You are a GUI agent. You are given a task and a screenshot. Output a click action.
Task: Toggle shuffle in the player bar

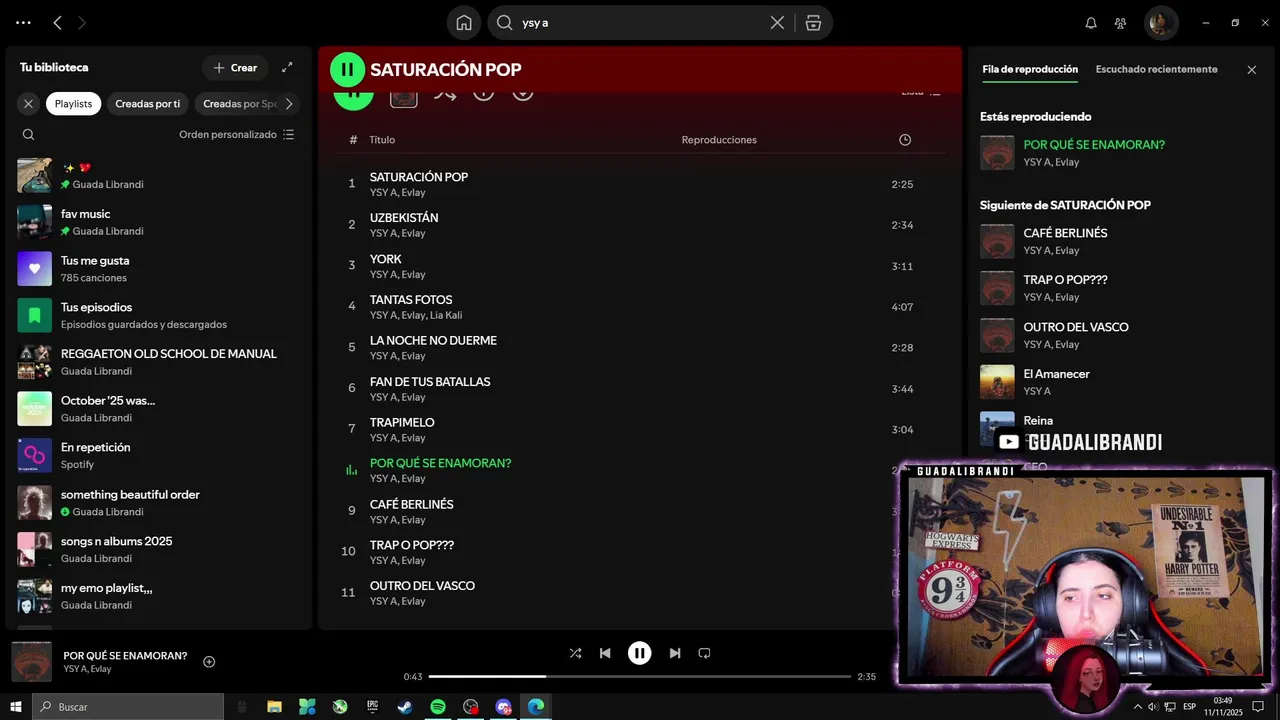coord(575,653)
